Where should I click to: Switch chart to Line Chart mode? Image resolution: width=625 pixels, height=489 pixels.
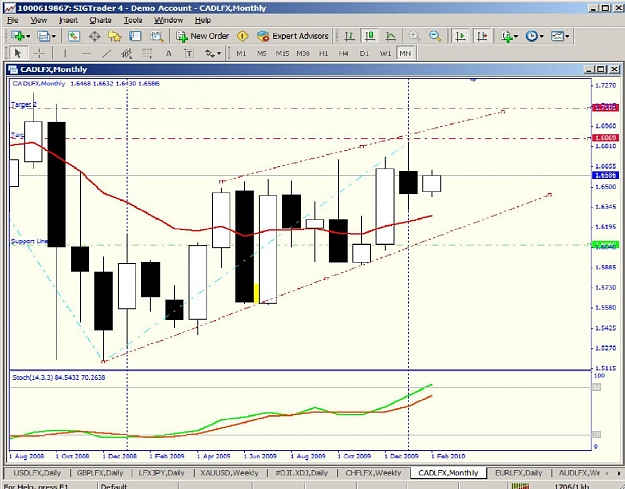point(391,36)
